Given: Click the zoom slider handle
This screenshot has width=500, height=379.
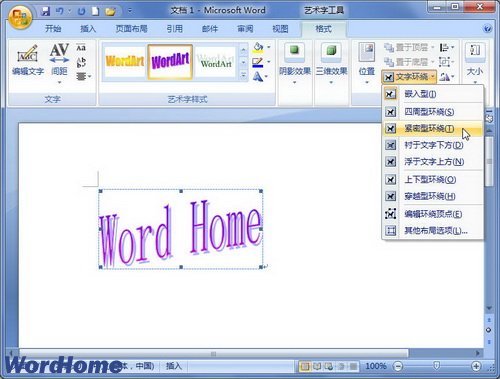Looking at the screenshot, I should 436,366.
